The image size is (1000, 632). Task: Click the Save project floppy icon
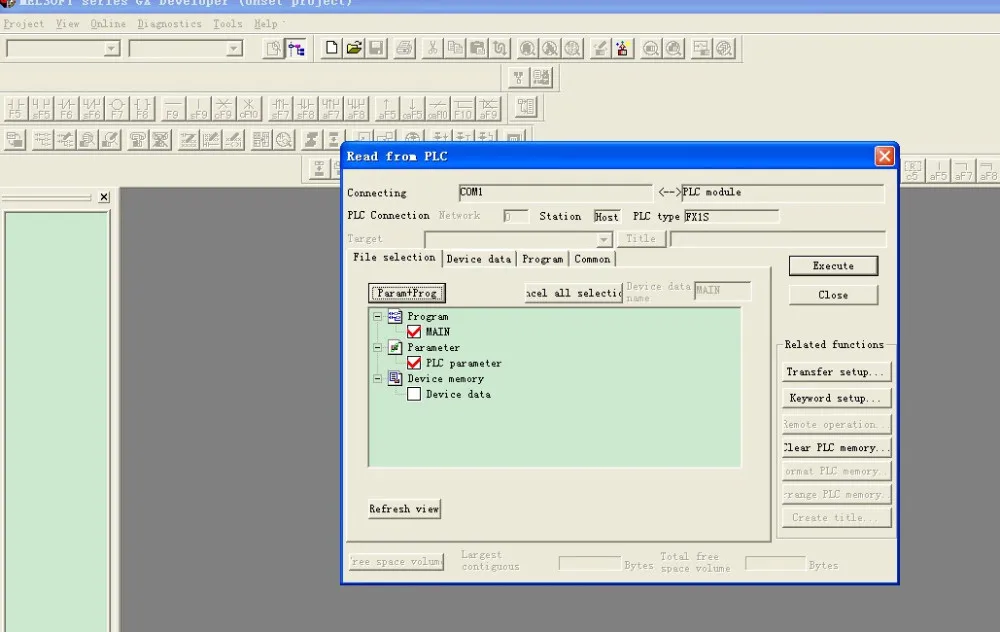pos(376,48)
